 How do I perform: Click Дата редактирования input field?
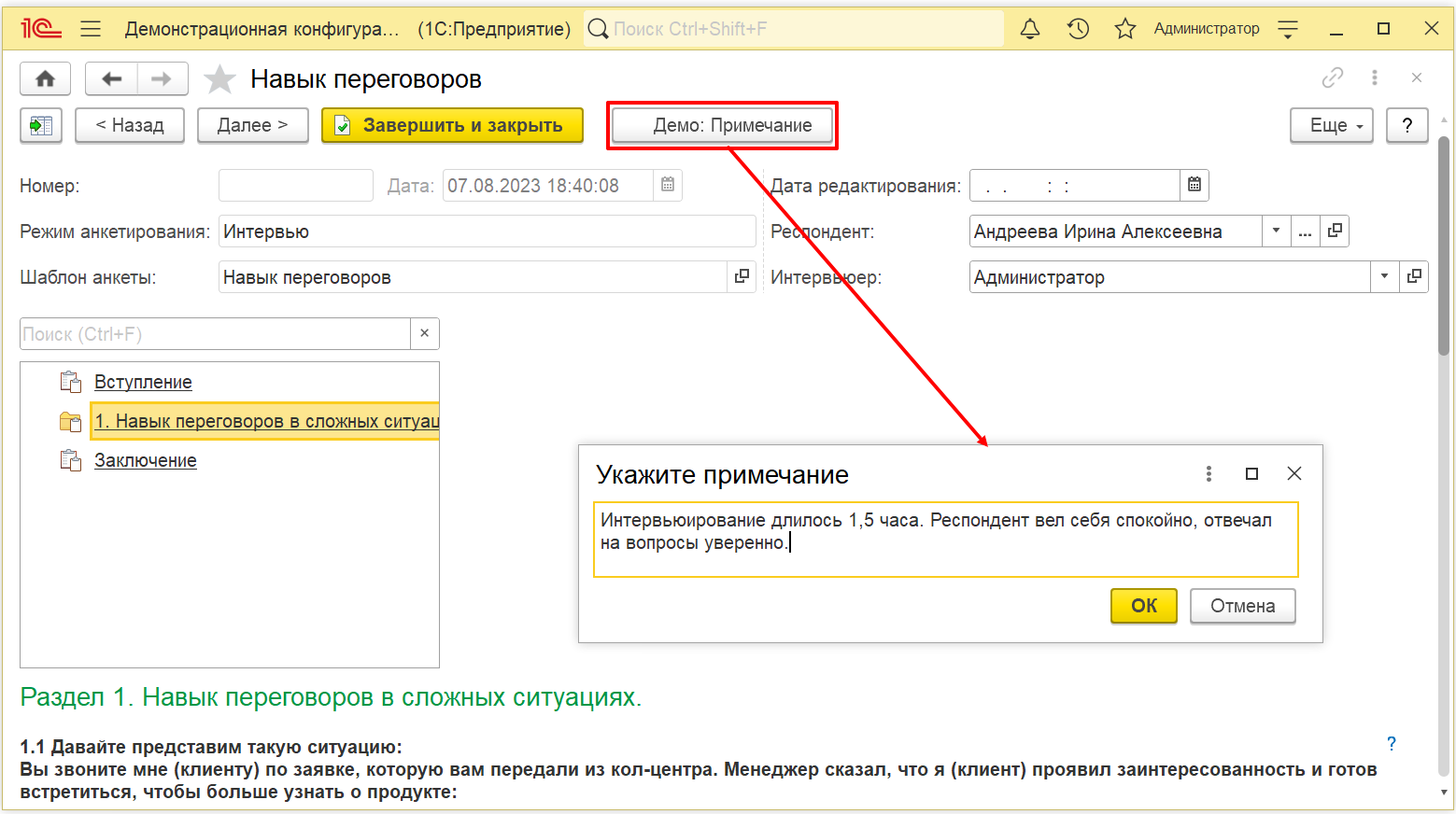click(1075, 185)
